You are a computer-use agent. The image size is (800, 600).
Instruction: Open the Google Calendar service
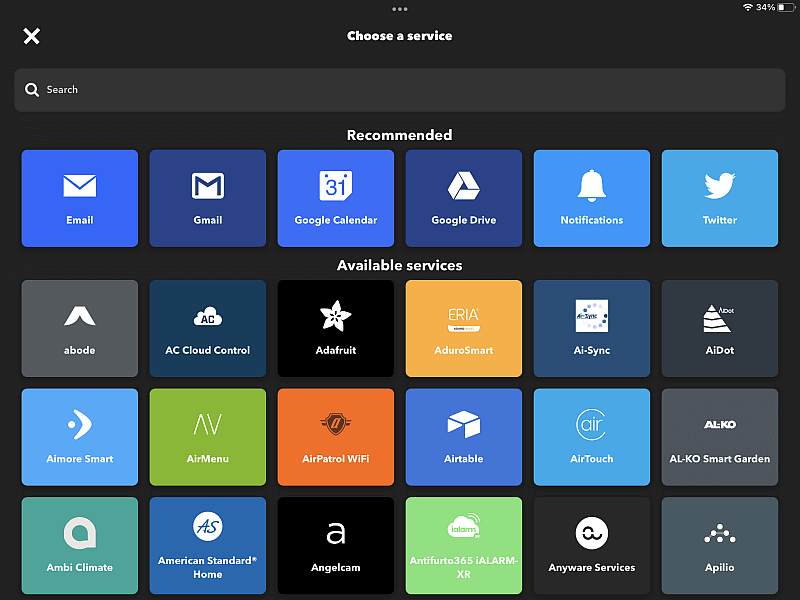pyautogui.click(x=336, y=198)
